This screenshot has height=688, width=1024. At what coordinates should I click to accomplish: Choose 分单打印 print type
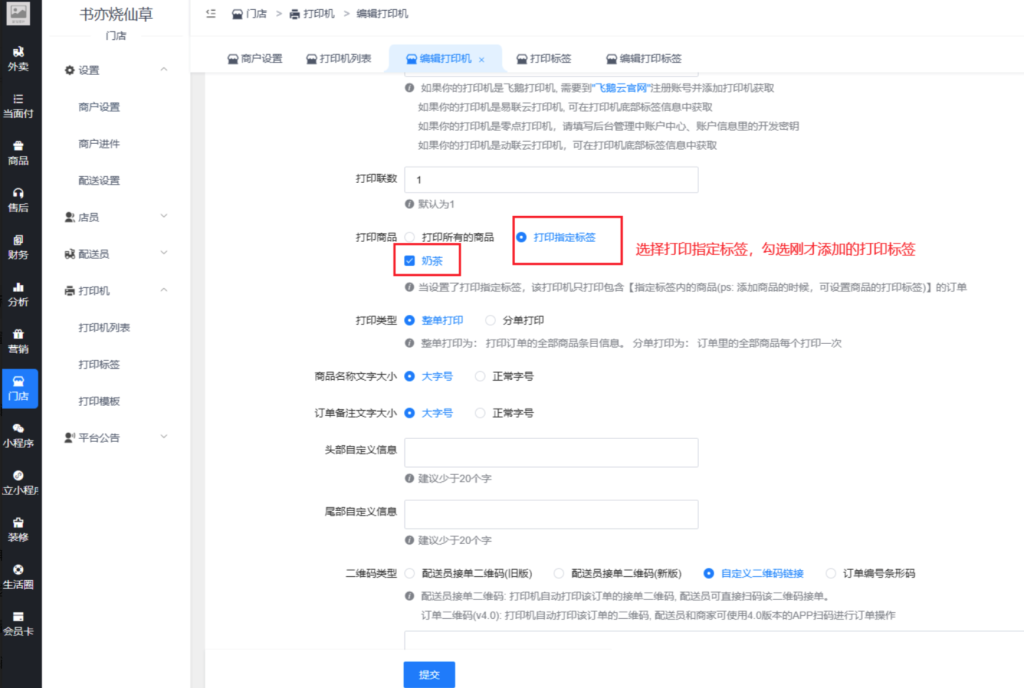point(490,321)
